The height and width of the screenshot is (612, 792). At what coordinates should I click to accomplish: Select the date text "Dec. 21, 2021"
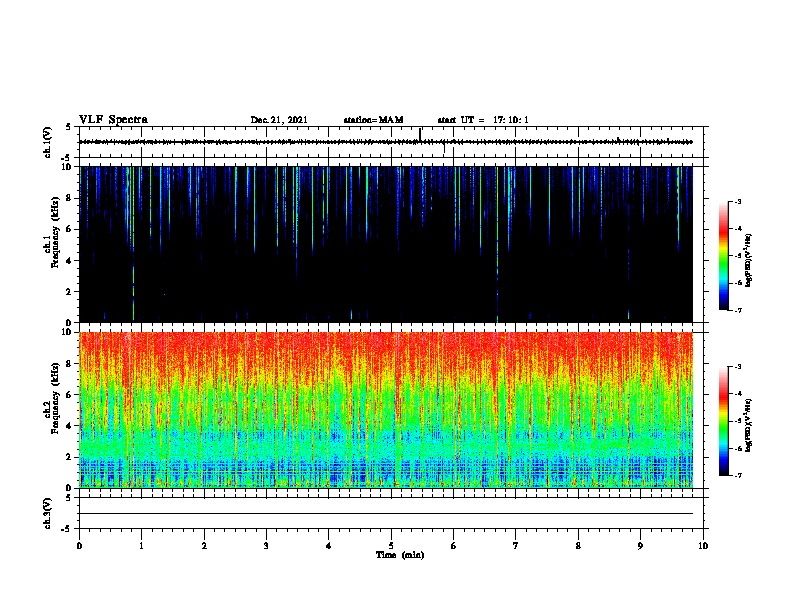[x=279, y=120]
